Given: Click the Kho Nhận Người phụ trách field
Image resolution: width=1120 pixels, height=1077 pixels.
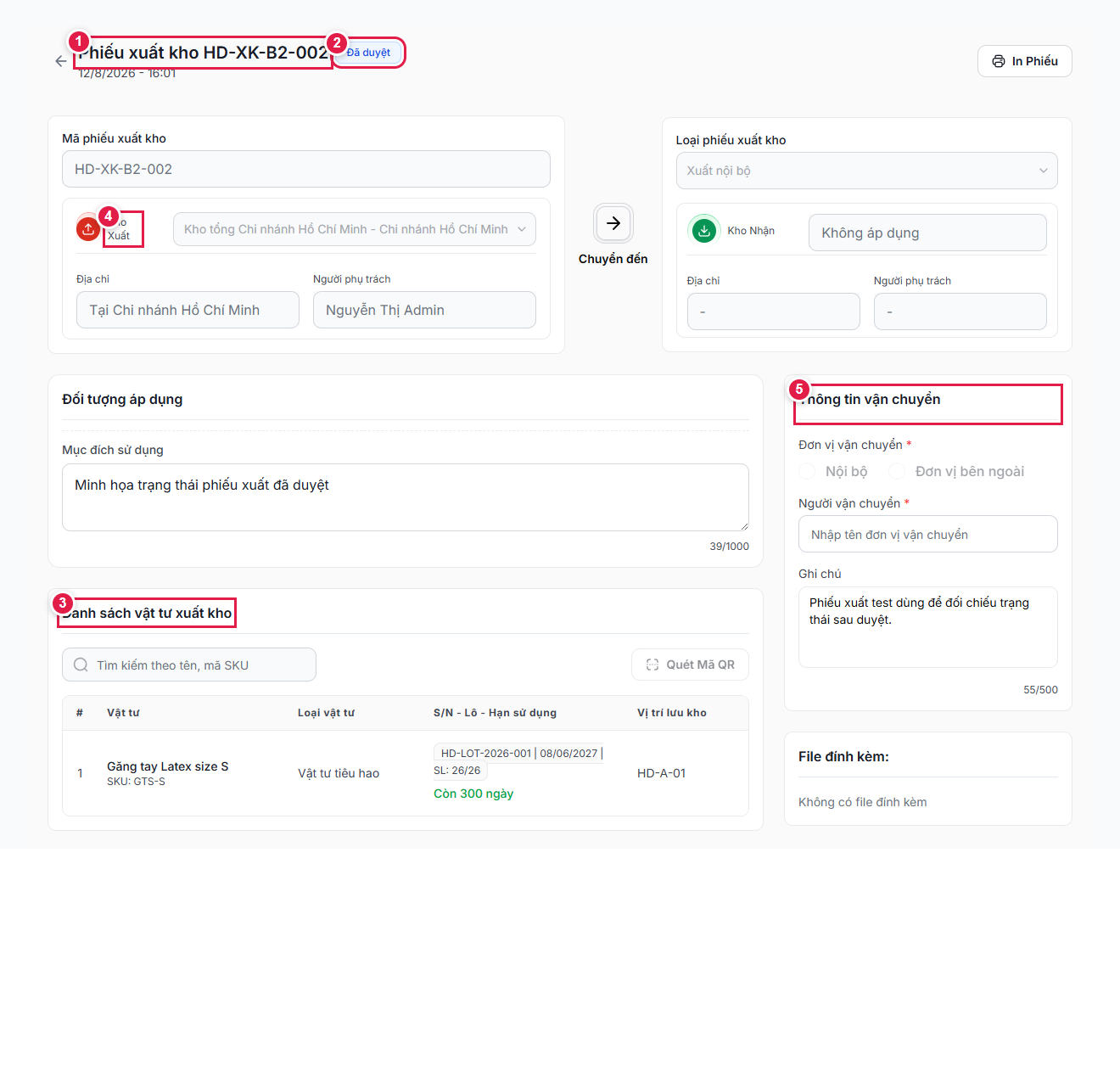Looking at the screenshot, I should pos(960,311).
